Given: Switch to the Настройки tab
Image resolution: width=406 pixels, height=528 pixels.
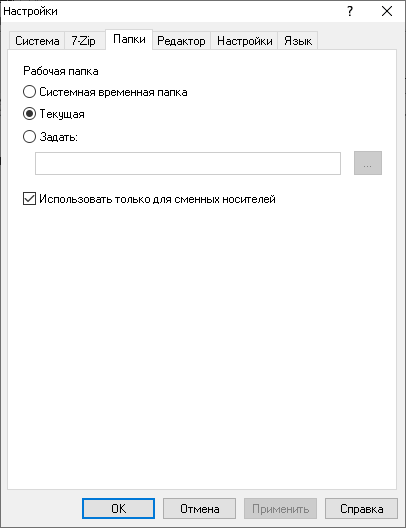Looking at the screenshot, I should (x=244, y=41).
